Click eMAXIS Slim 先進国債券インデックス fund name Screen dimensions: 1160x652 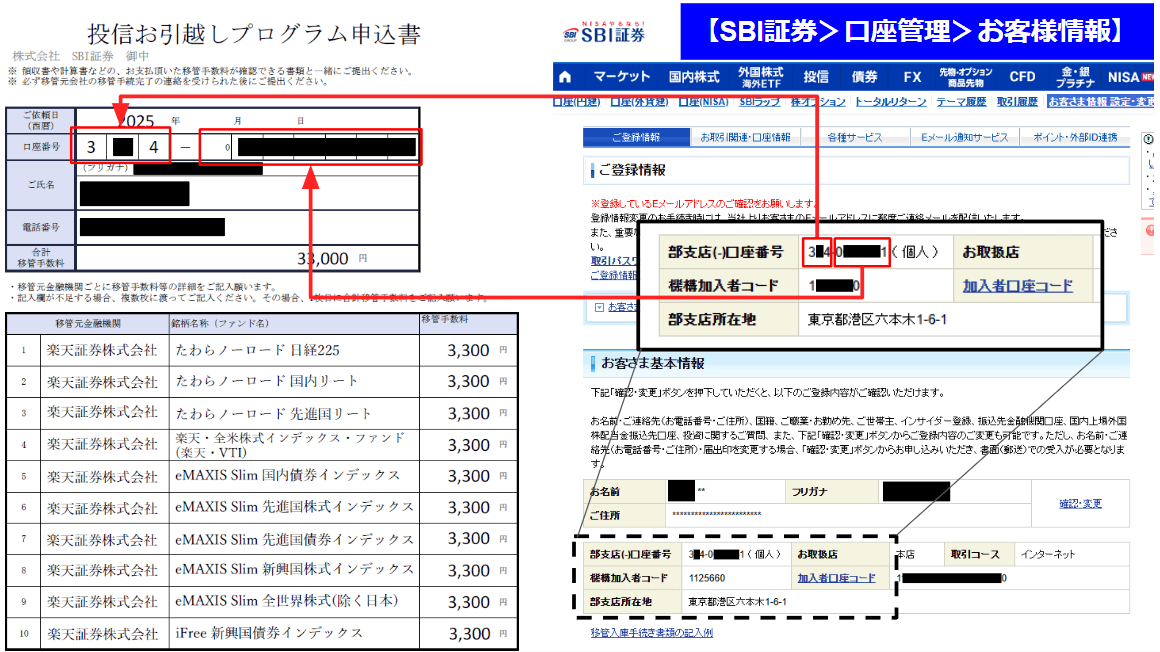(x=294, y=540)
